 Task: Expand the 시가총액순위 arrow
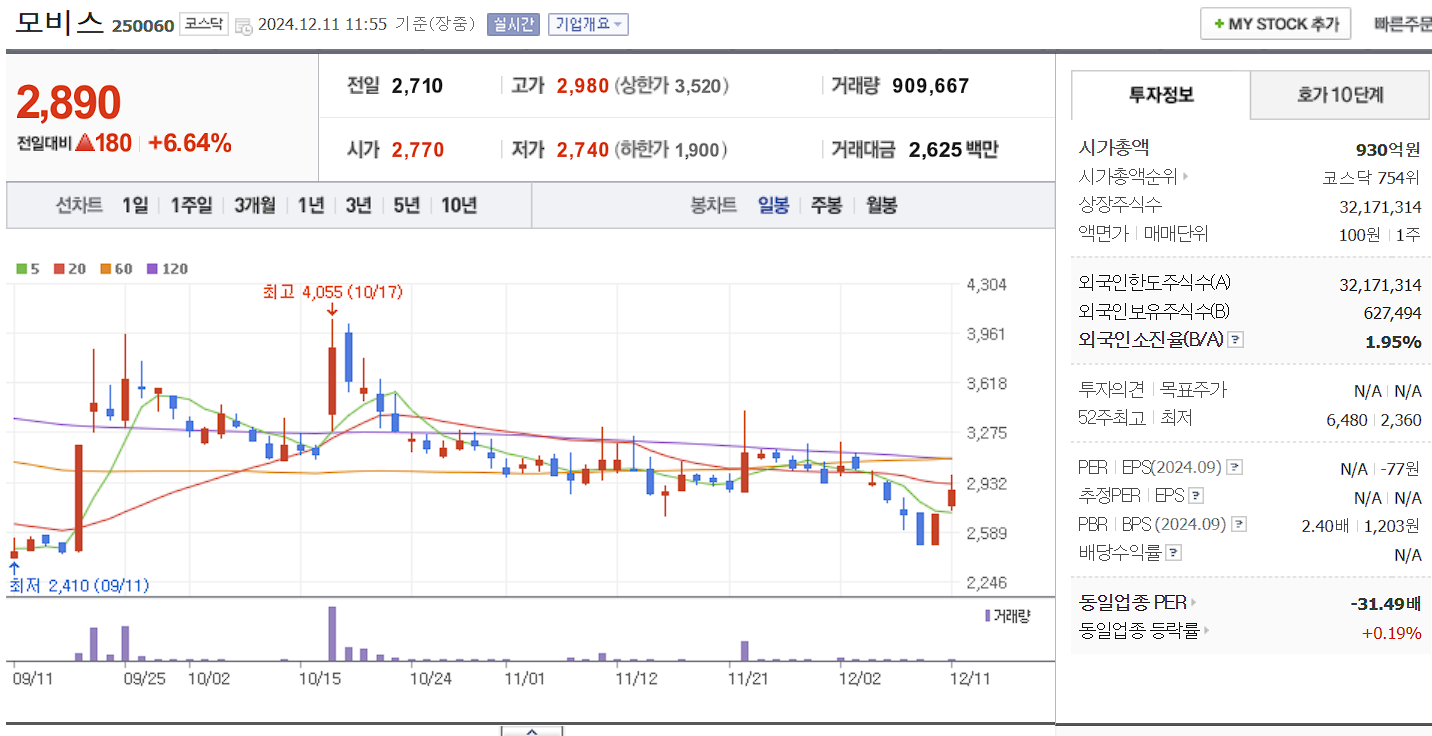(x=1186, y=177)
